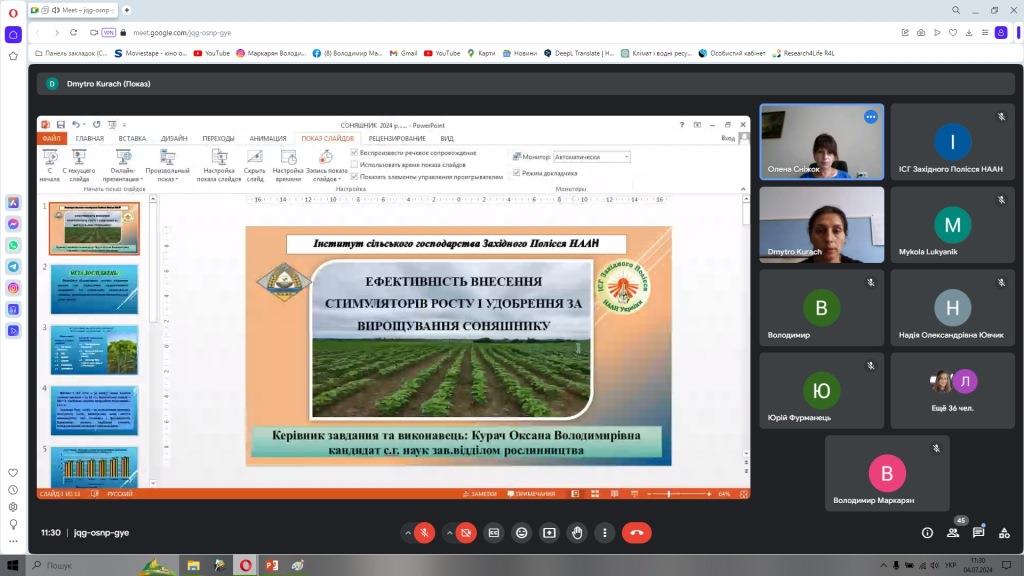Screen dimensions: 1024x576
Task: Open the in-call chat panel
Action: point(978,533)
